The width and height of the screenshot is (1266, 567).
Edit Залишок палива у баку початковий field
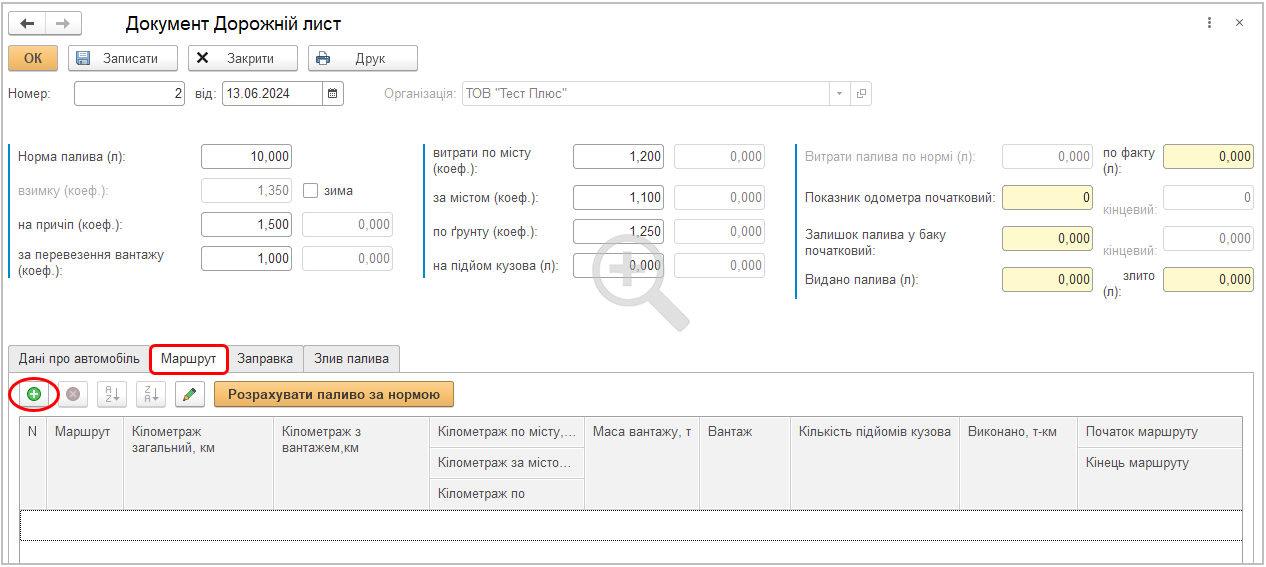(x=1048, y=238)
